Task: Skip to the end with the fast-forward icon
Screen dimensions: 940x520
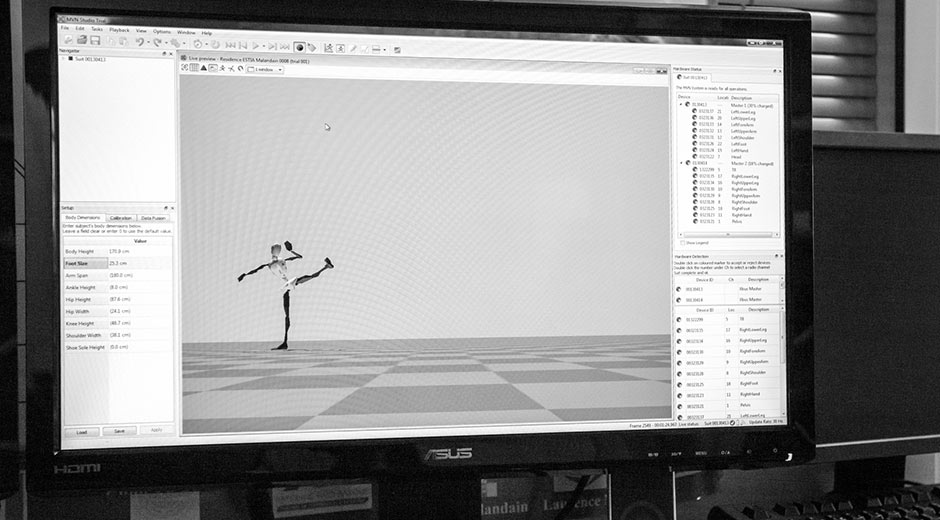Action: (x=284, y=46)
